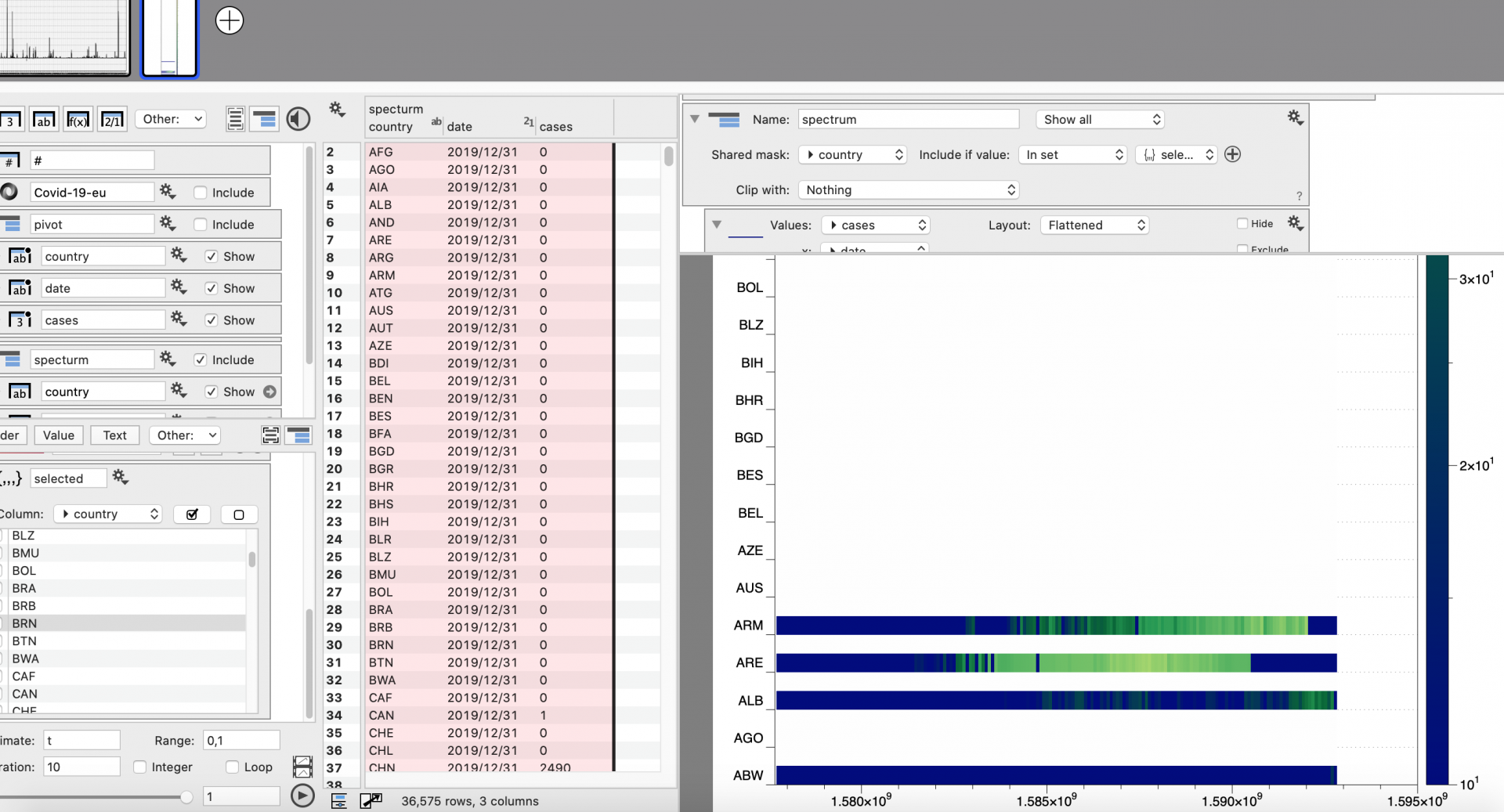Add a new text (ab) column
1504x812 pixels.
click(44, 120)
